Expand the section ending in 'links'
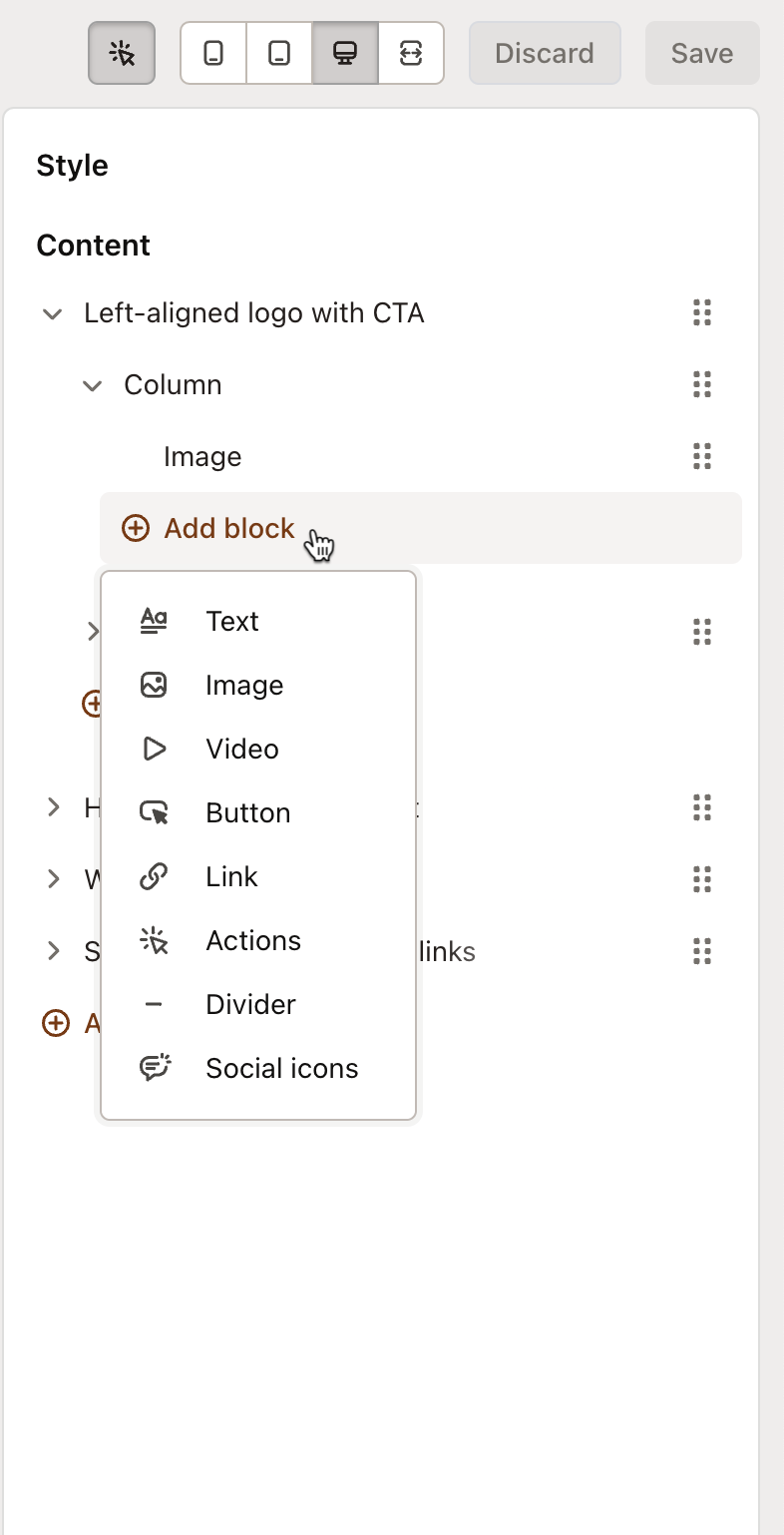This screenshot has height=1535, width=784. tap(53, 951)
